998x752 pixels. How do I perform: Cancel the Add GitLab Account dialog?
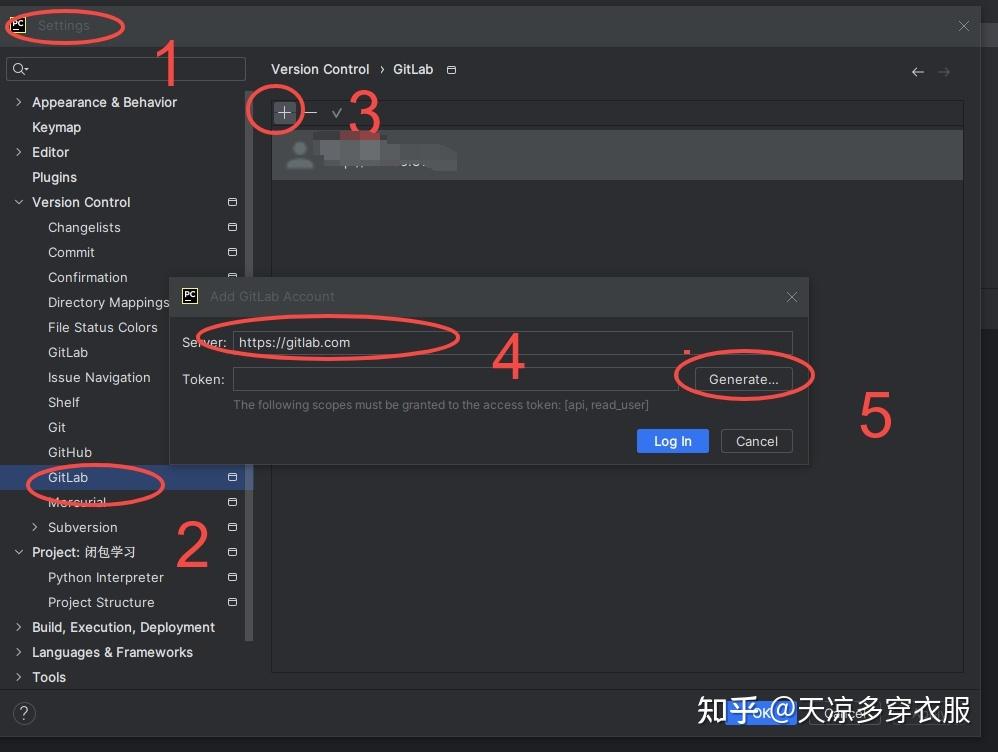click(756, 441)
